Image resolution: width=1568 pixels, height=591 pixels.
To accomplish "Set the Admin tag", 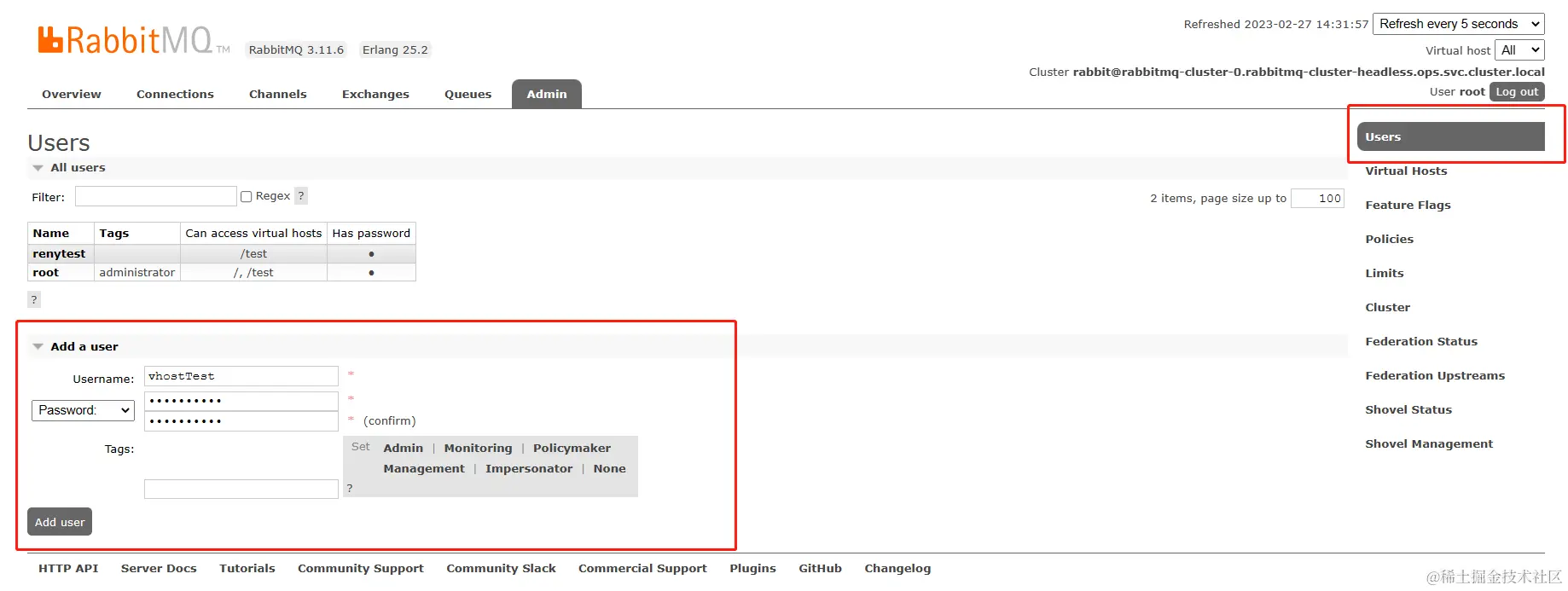I will 403,449.
